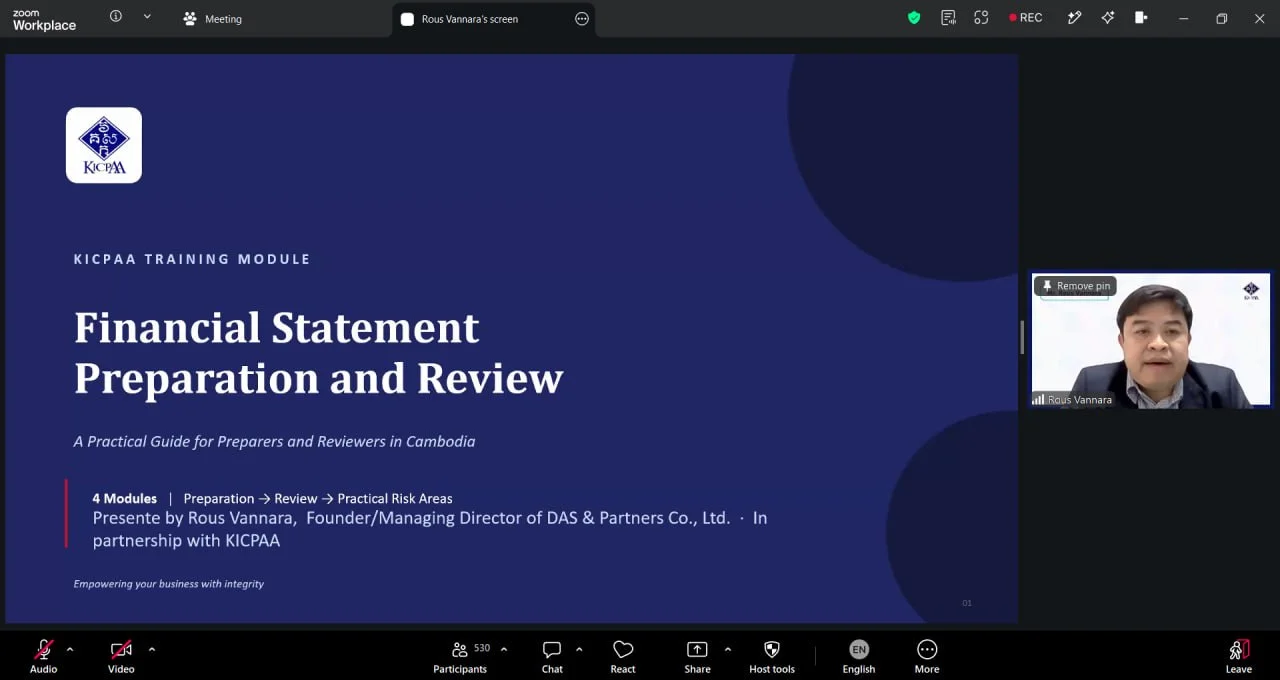Image resolution: width=1280 pixels, height=680 pixels.
Task: Expand chat options chevron
Action: click(x=579, y=649)
